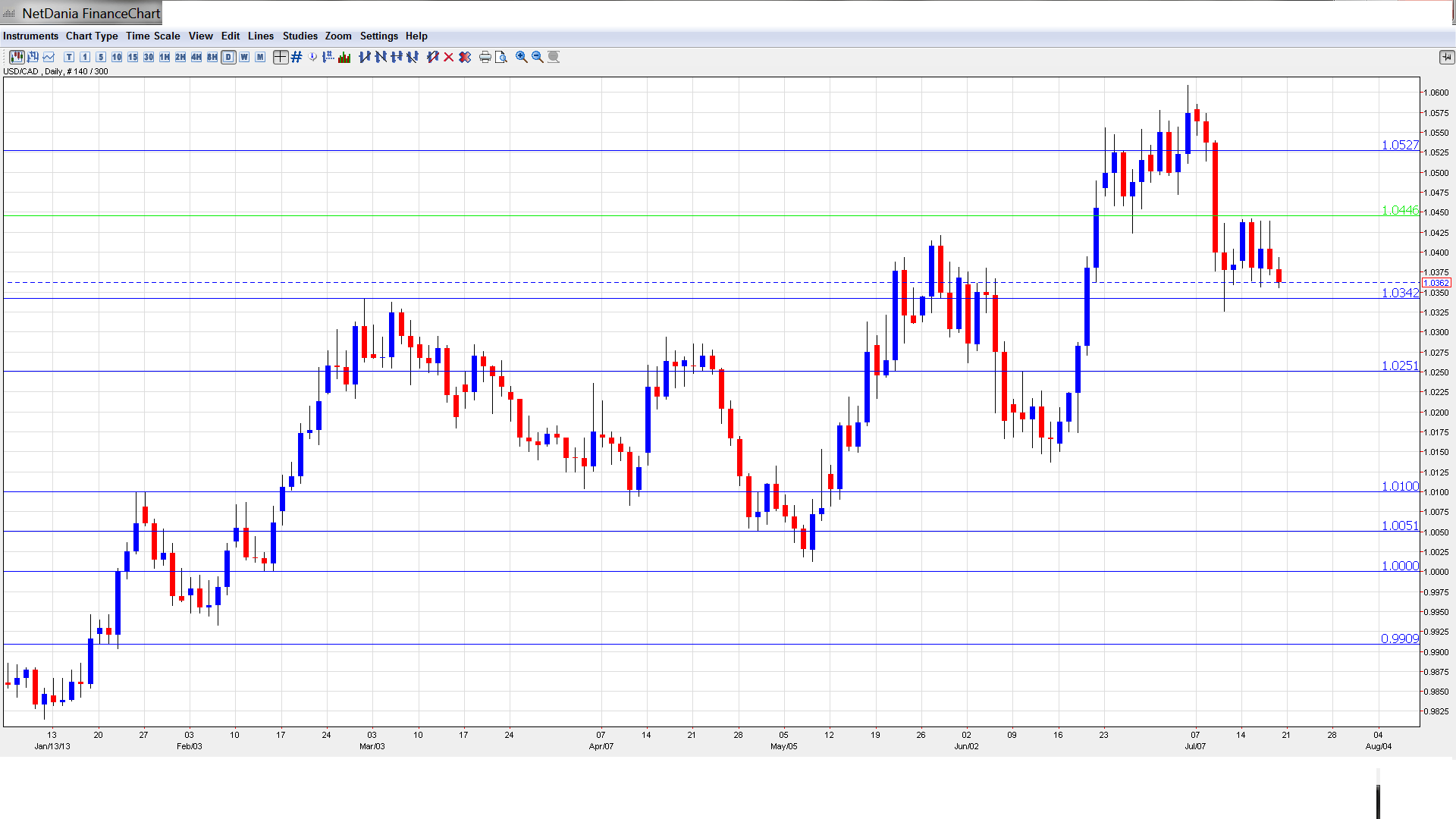Select the 1H time scale button
The height and width of the screenshot is (819, 1456).
pos(165,57)
